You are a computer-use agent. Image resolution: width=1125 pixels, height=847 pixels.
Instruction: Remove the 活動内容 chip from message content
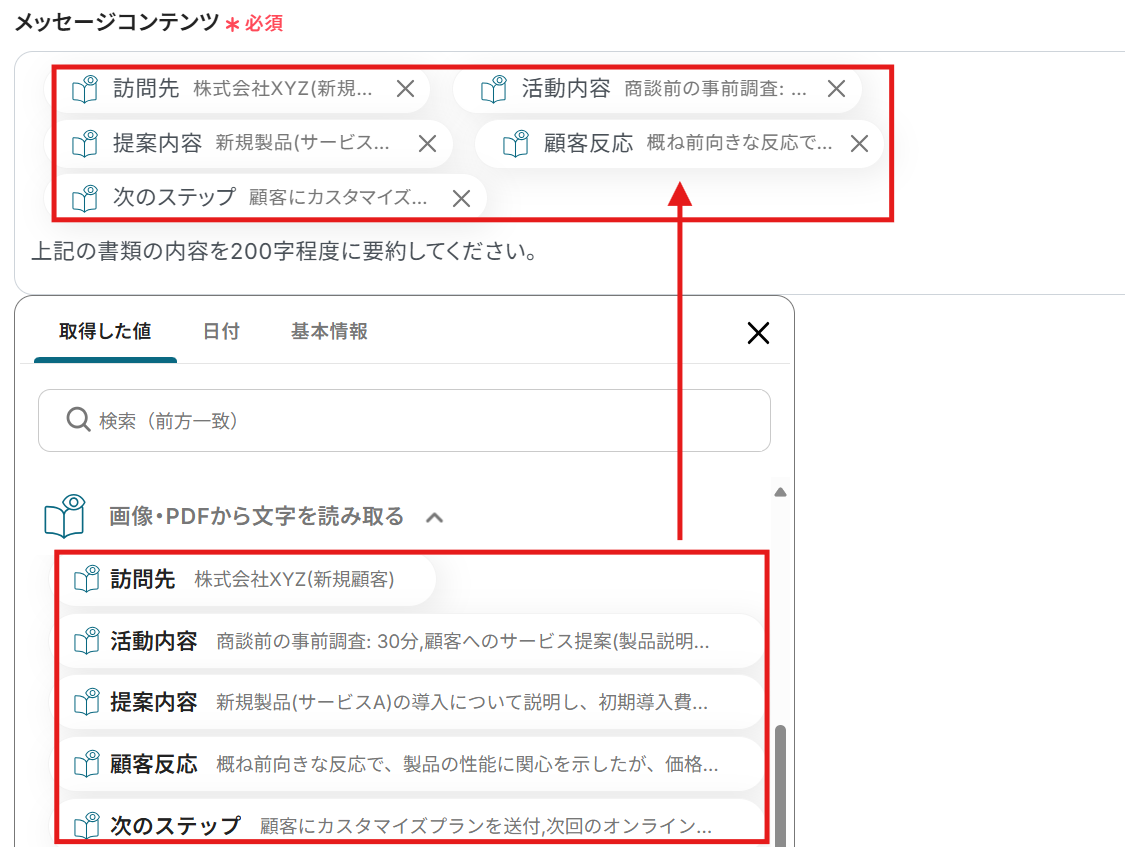coord(836,89)
